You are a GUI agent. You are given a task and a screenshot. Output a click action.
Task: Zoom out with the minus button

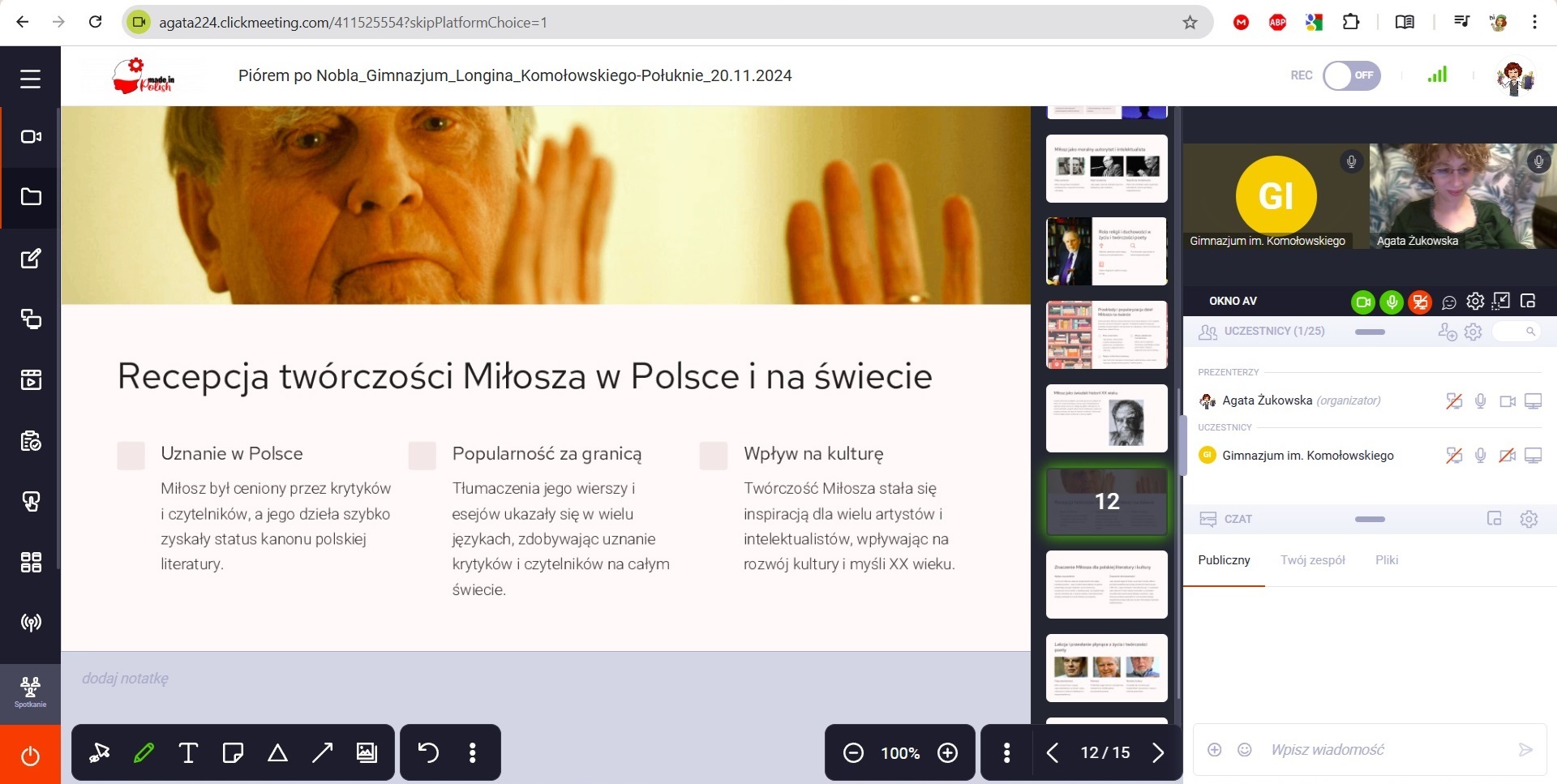(x=853, y=753)
